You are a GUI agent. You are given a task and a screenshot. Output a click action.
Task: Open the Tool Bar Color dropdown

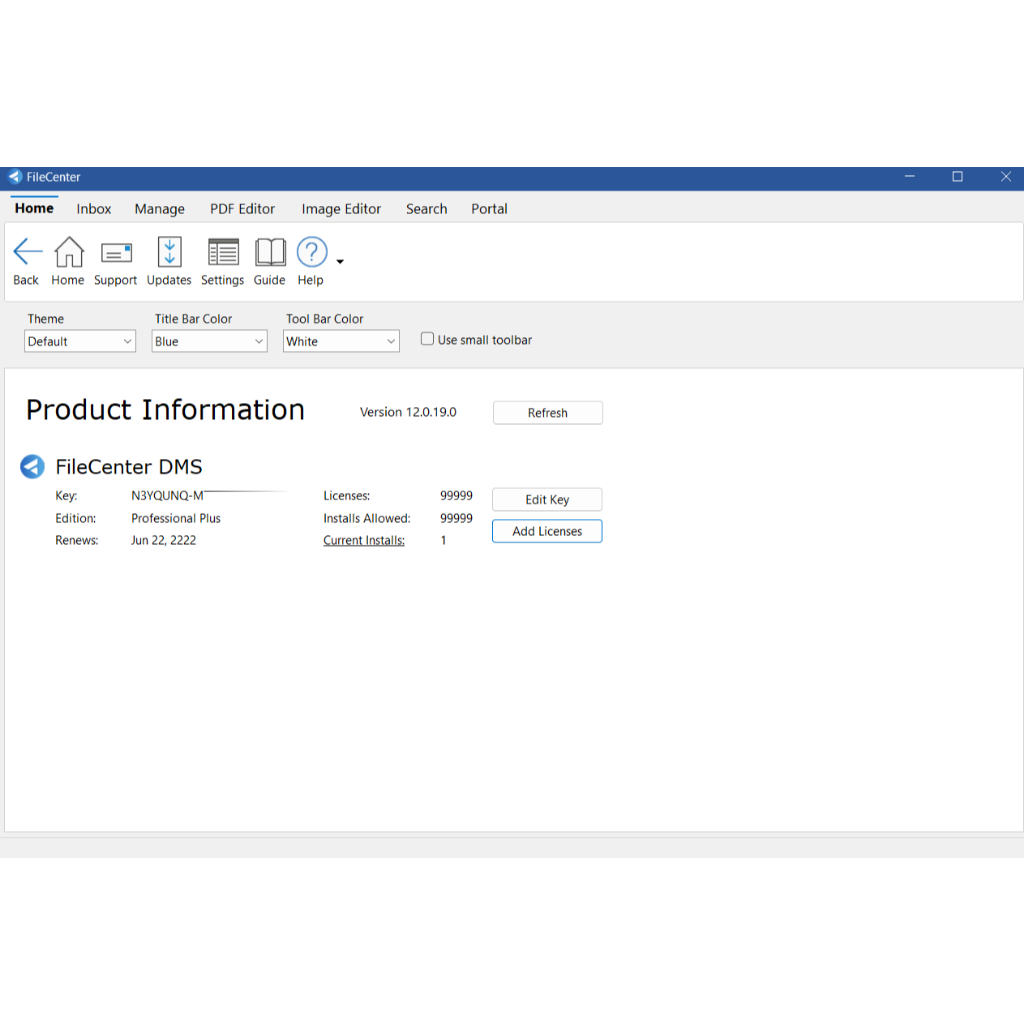[341, 341]
